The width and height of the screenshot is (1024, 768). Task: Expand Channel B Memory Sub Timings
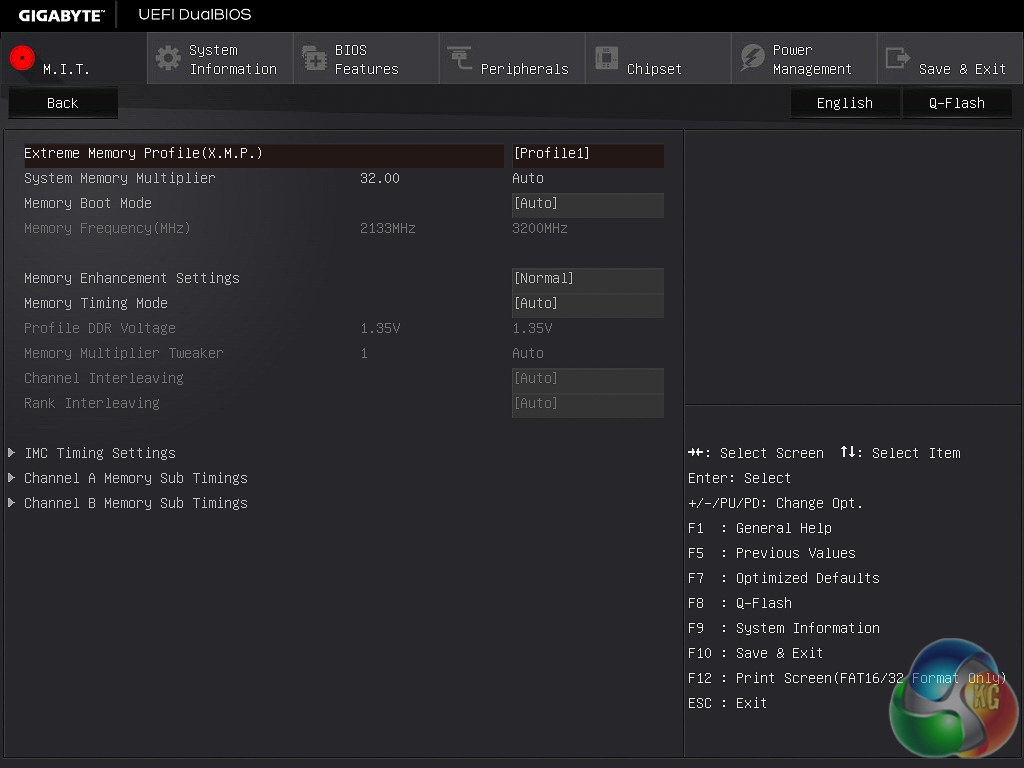(136, 503)
